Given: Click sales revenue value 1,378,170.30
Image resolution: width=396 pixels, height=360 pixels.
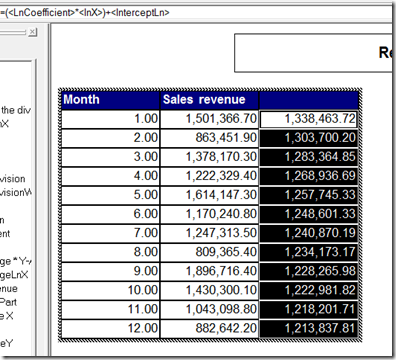Looking at the screenshot, I should [209, 157].
